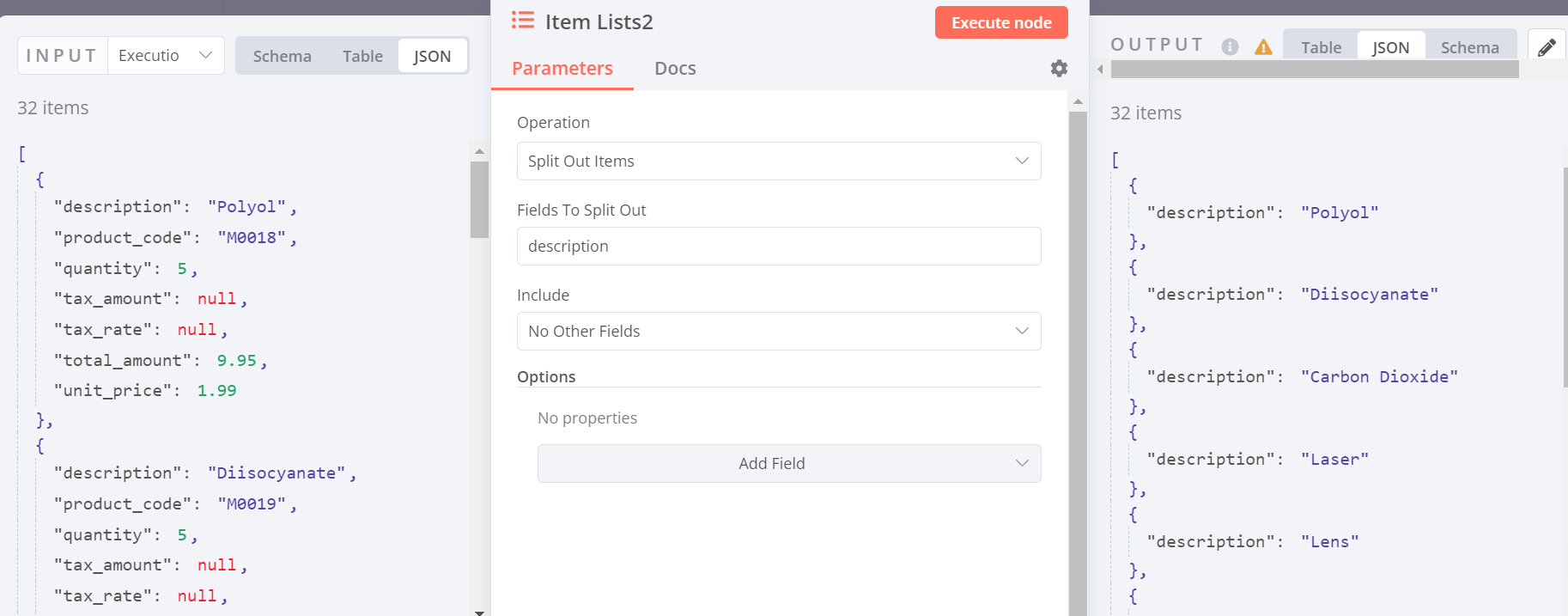Expand the Include dropdown showing No Other Fields
1568x616 pixels.
pyautogui.click(x=778, y=332)
